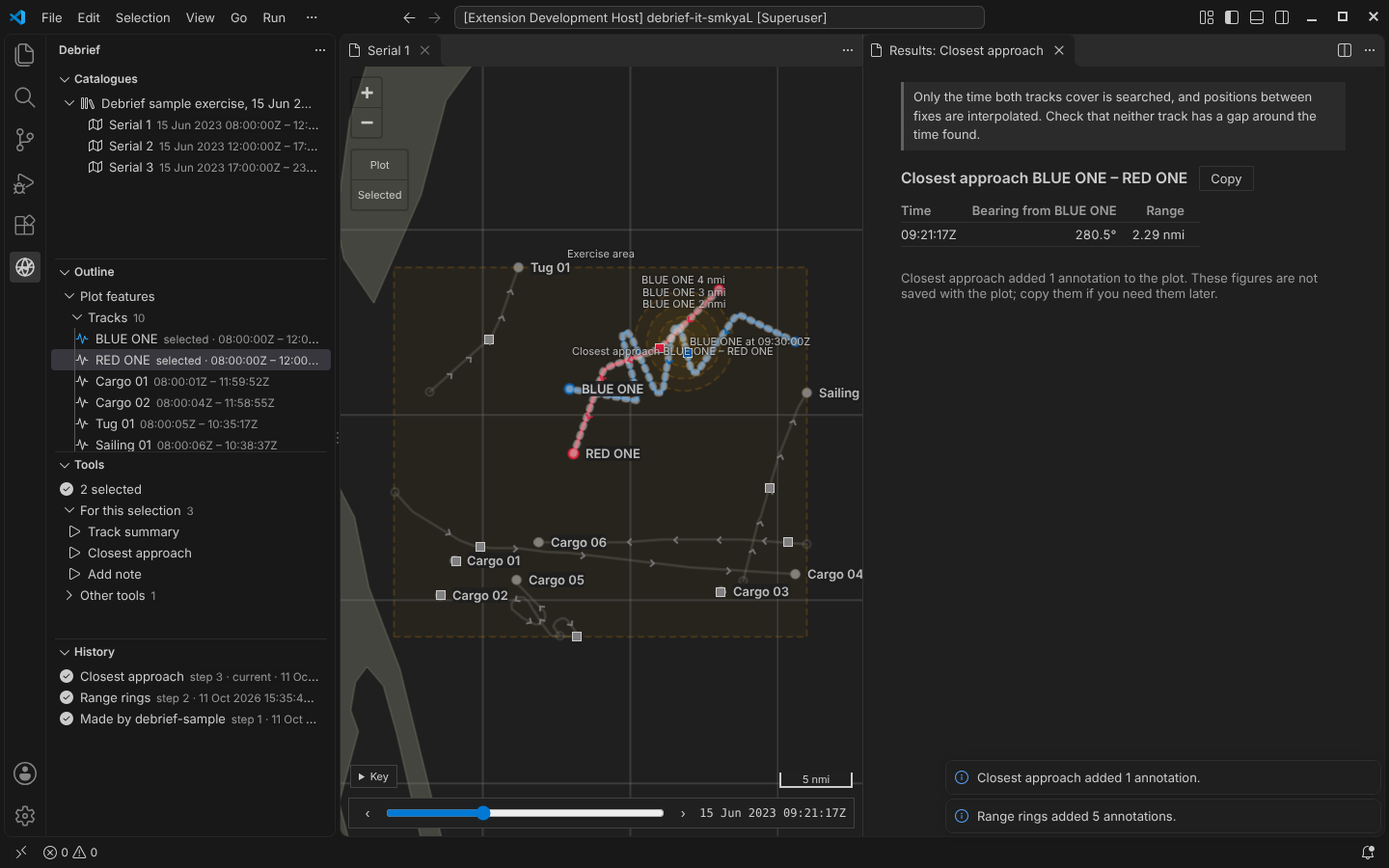Image resolution: width=1389 pixels, height=868 pixels.
Task: Collapse the Debrief sample exercise catalogue
Action: pyautogui.click(x=69, y=103)
